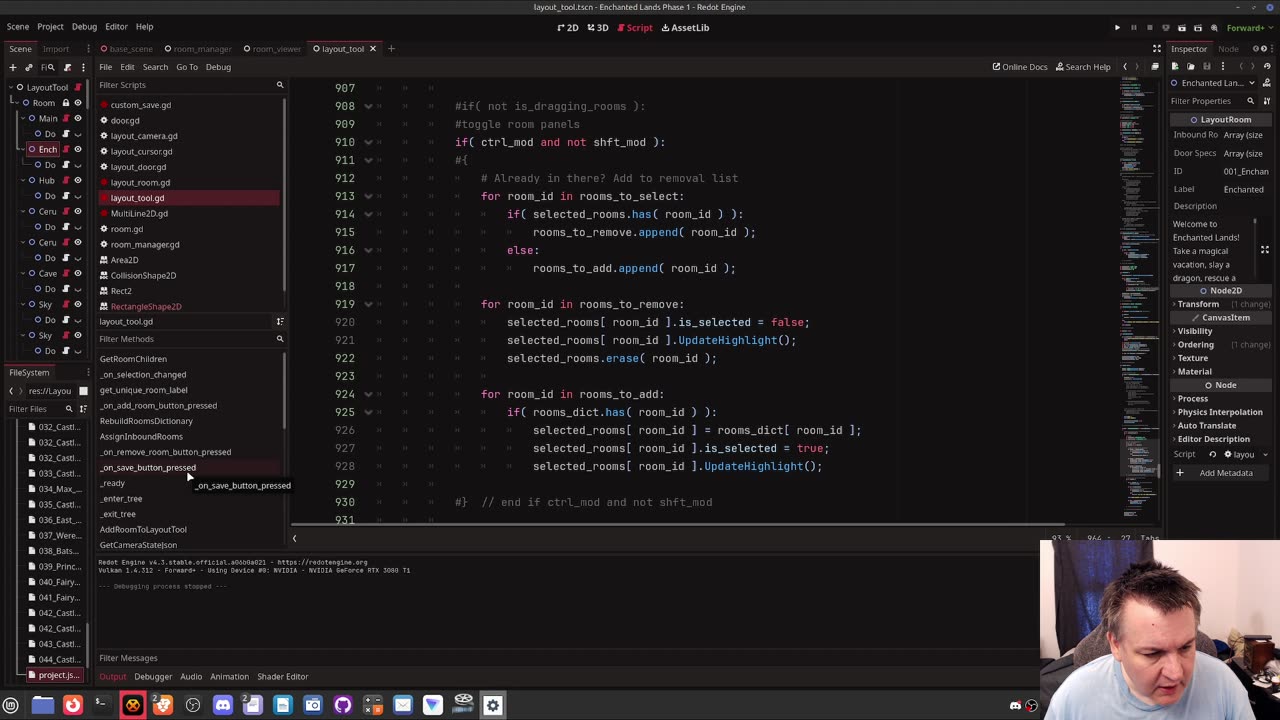Click the distraction-free mode expand icon
Viewport: 1280px width, 720px height.
point(1157,49)
